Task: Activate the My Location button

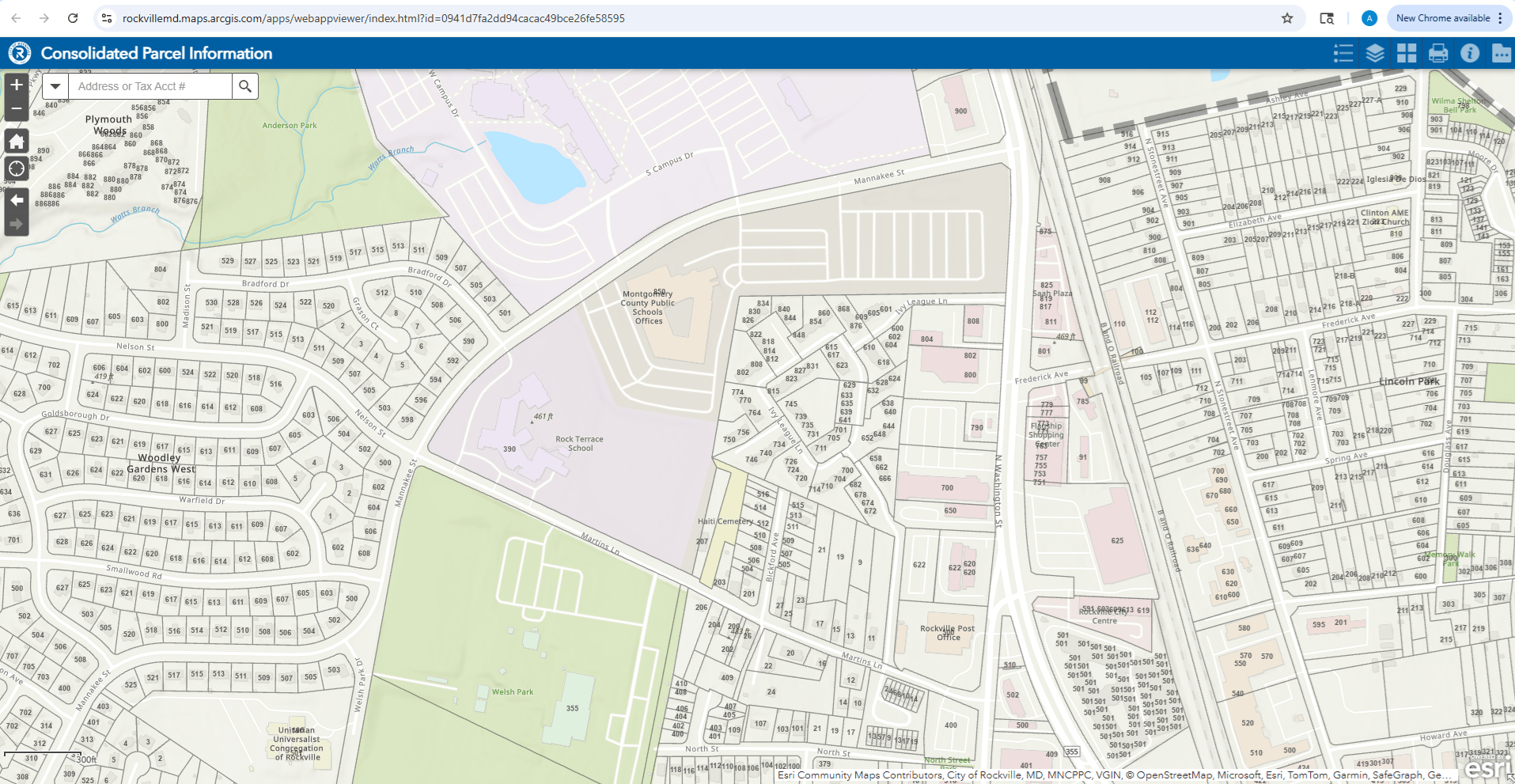Action: (17, 169)
